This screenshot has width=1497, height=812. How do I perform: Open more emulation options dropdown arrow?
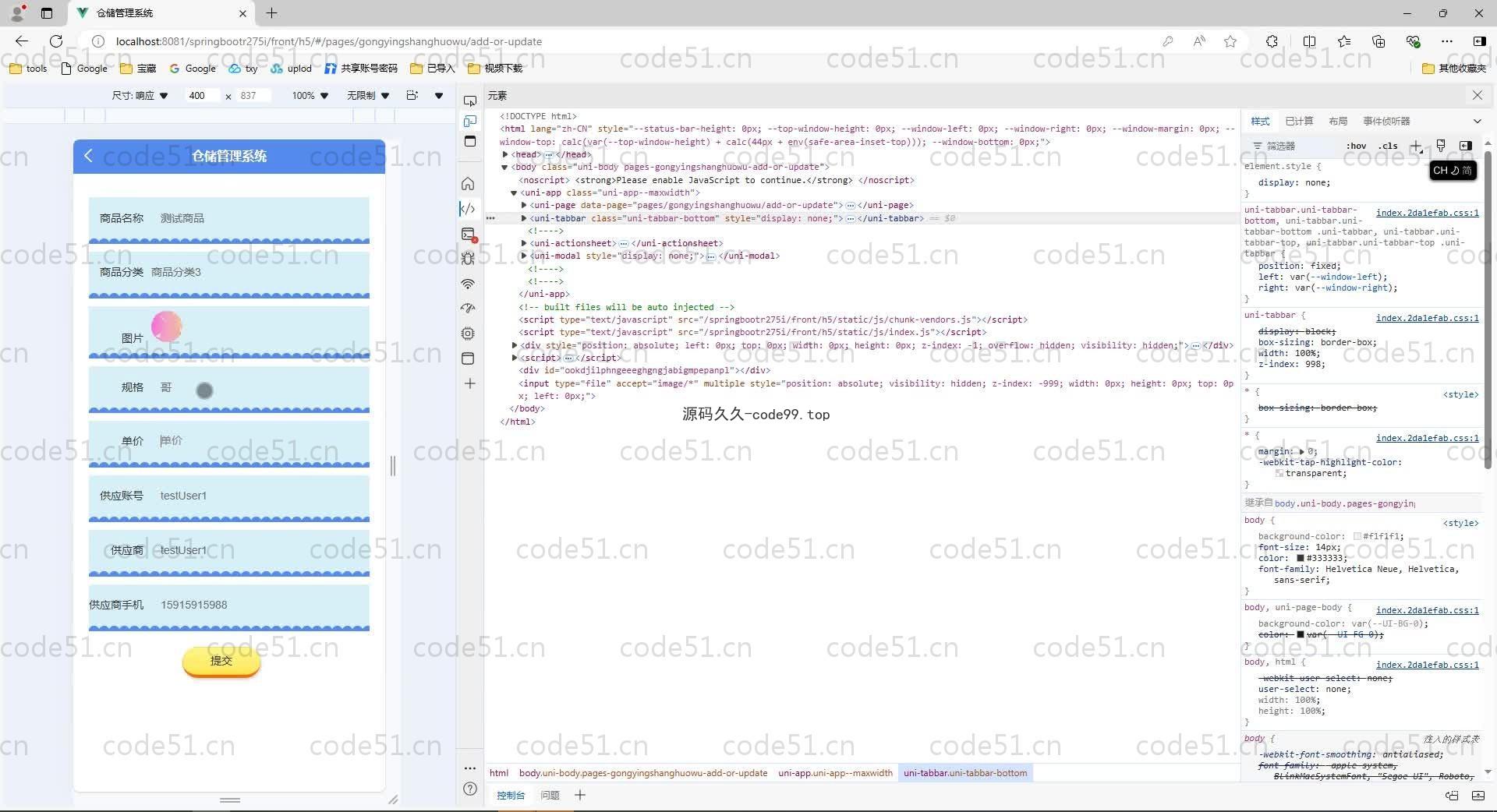[439, 96]
